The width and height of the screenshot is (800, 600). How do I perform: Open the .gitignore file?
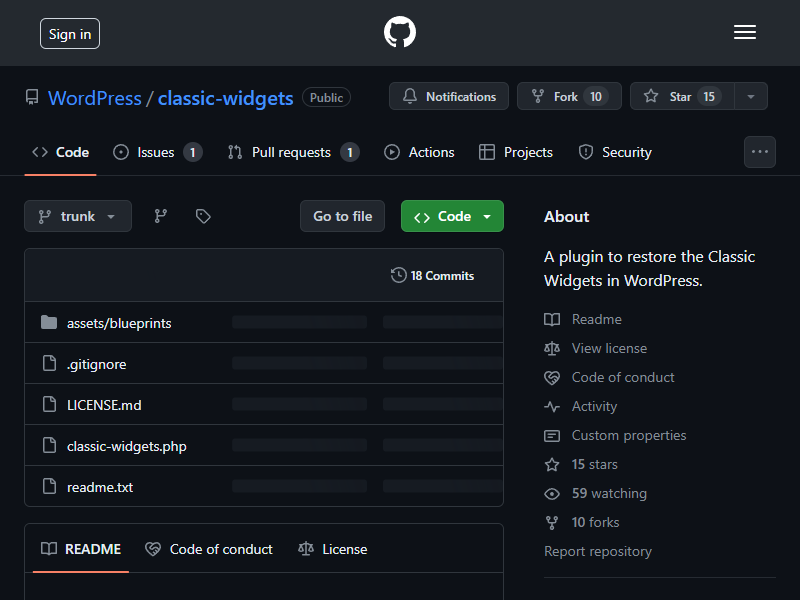click(x=96, y=364)
